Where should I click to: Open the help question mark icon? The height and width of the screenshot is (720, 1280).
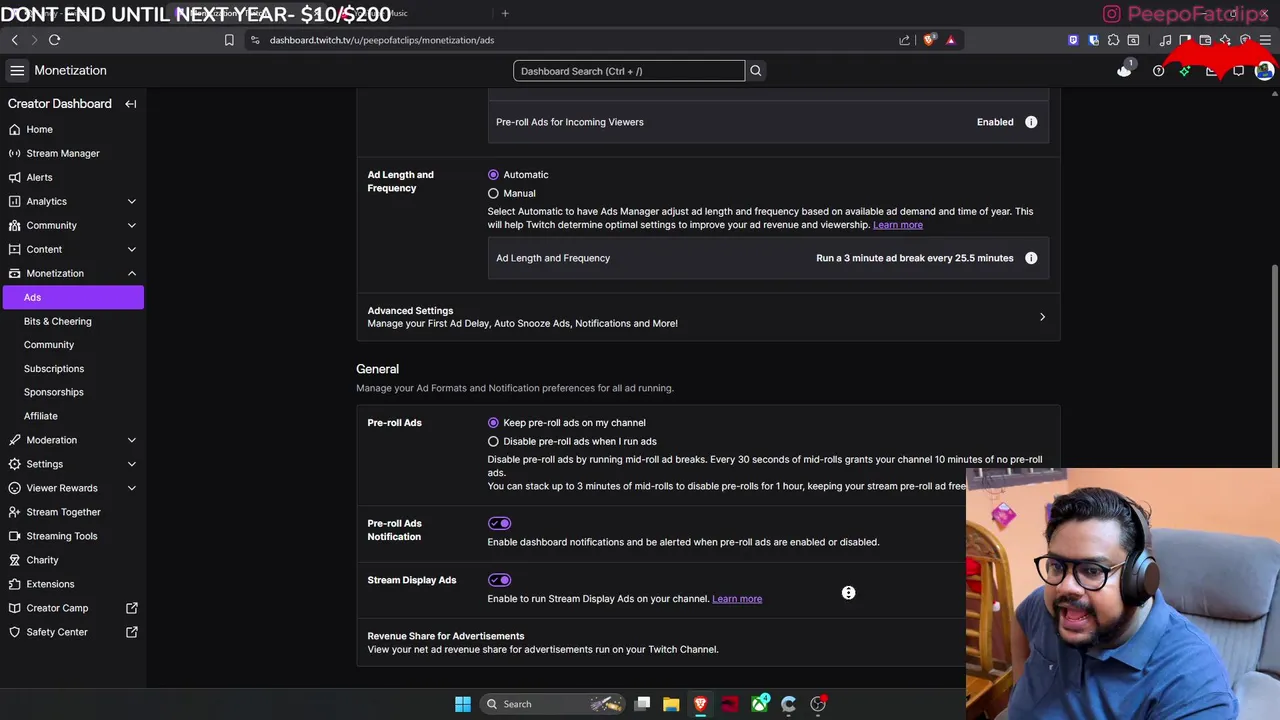pos(1158,70)
